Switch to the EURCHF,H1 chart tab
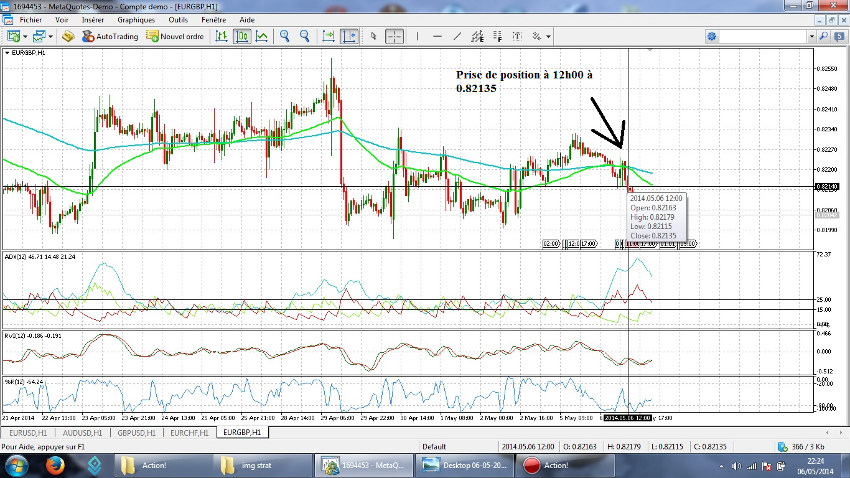The image size is (850, 478). (189, 432)
